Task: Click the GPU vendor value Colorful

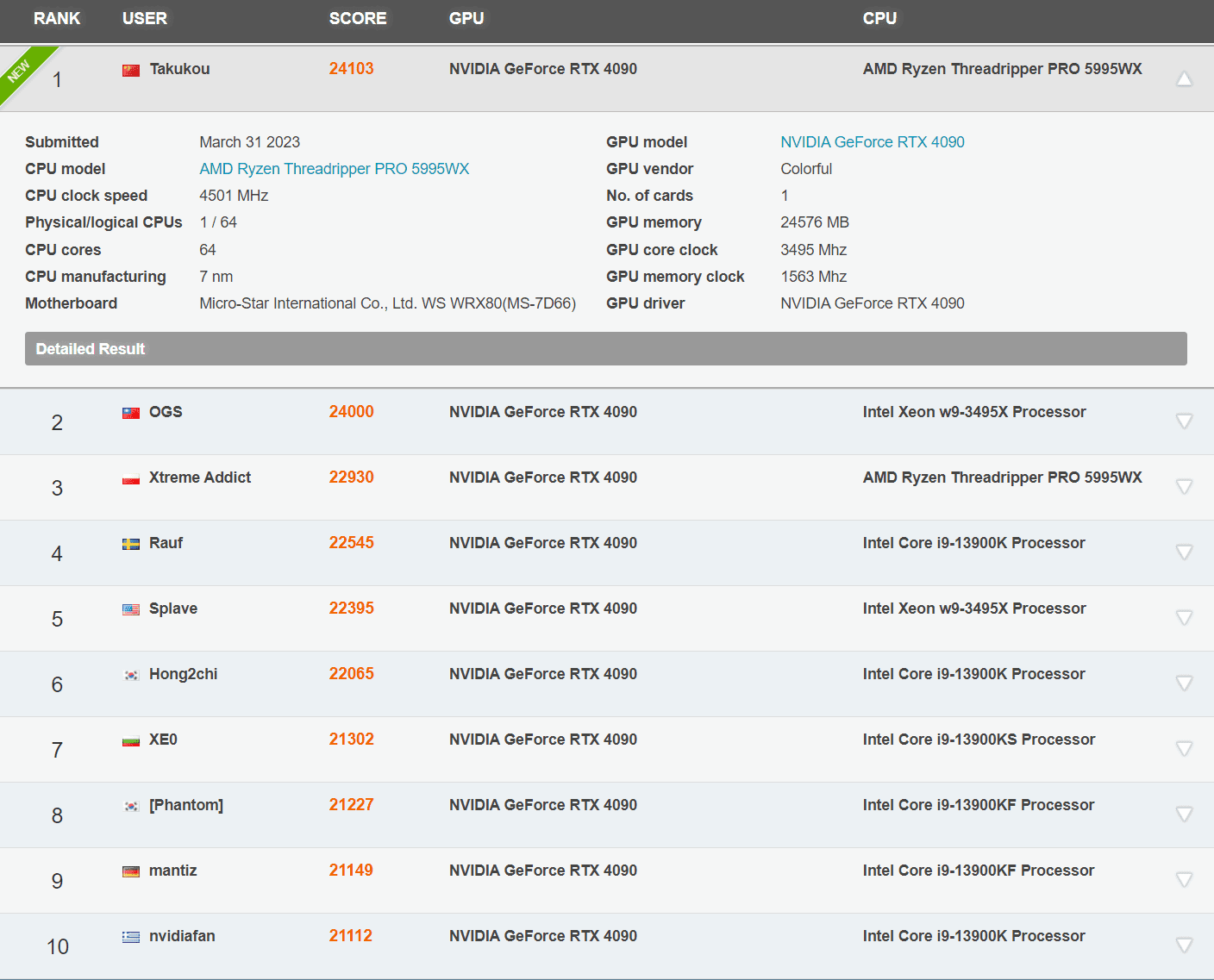Action: pyautogui.click(x=806, y=169)
